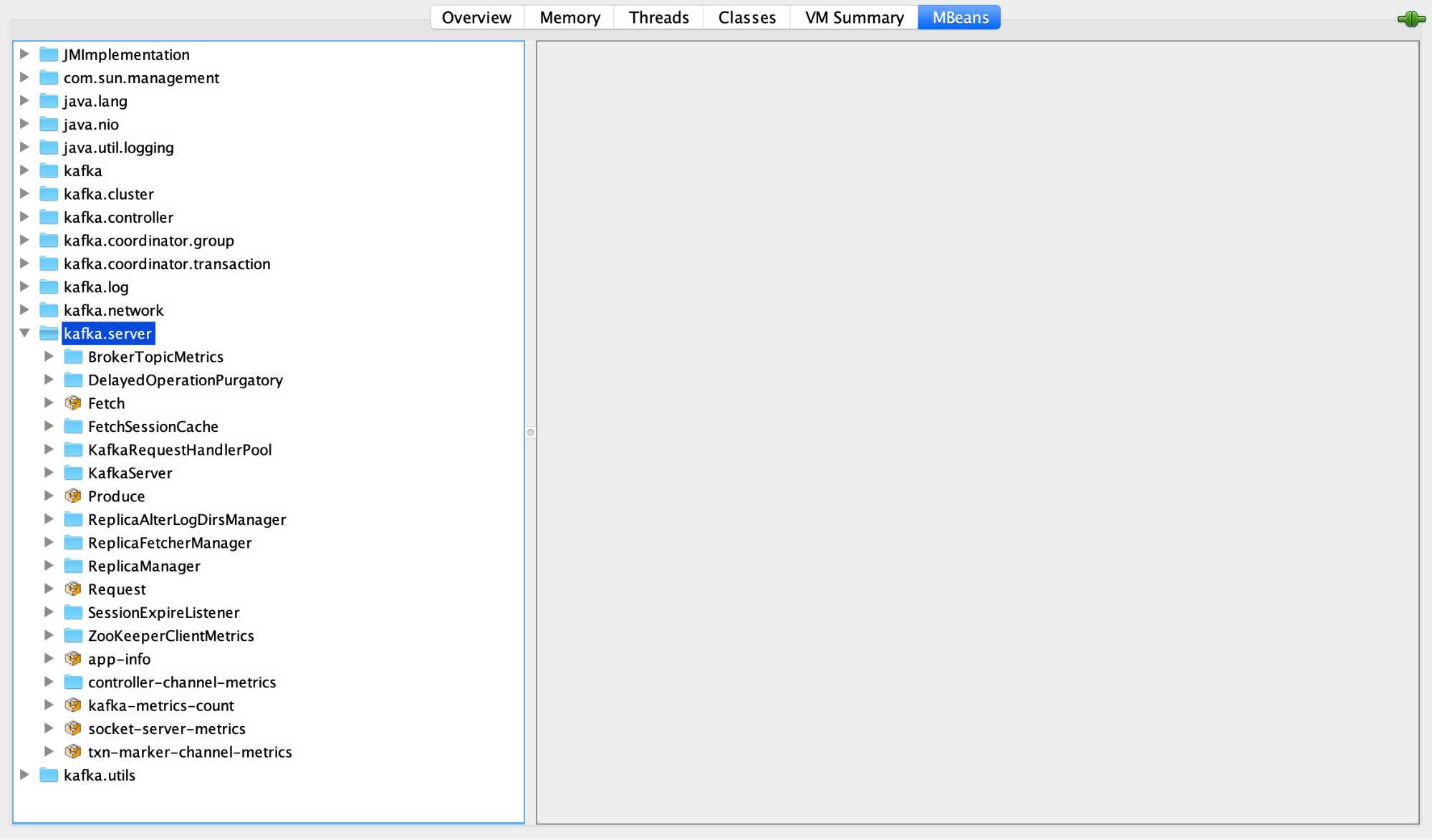Select the FetchSessionCache tree item

(x=153, y=426)
